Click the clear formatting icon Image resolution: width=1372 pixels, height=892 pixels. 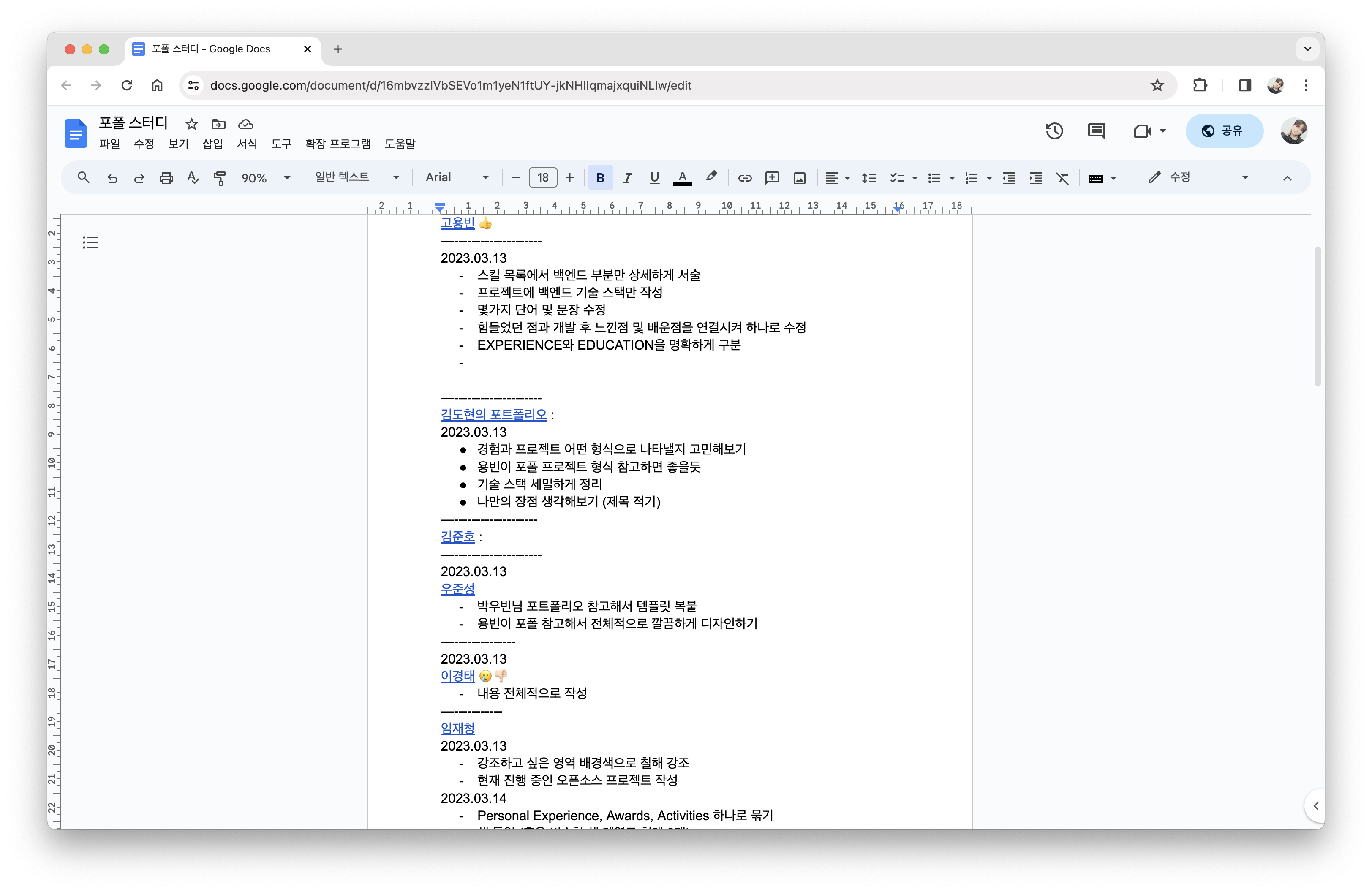pos(1062,178)
